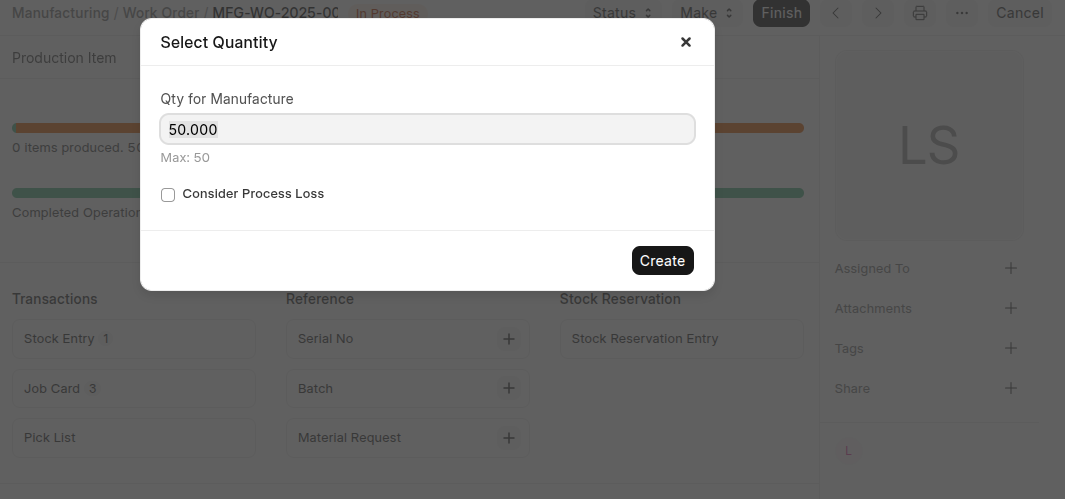Click the Qty for Manufacture field
This screenshot has height=499, width=1065.
click(427, 129)
